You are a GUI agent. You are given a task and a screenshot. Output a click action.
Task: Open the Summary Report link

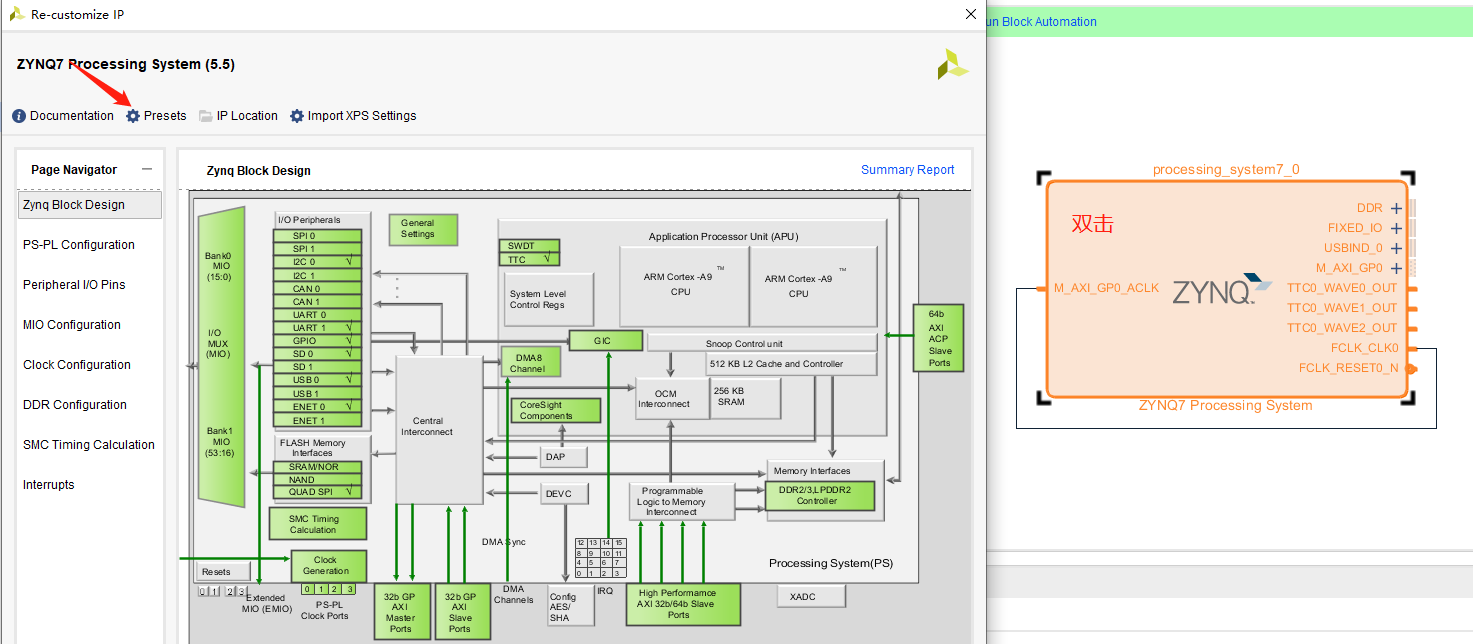(x=907, y=169)
